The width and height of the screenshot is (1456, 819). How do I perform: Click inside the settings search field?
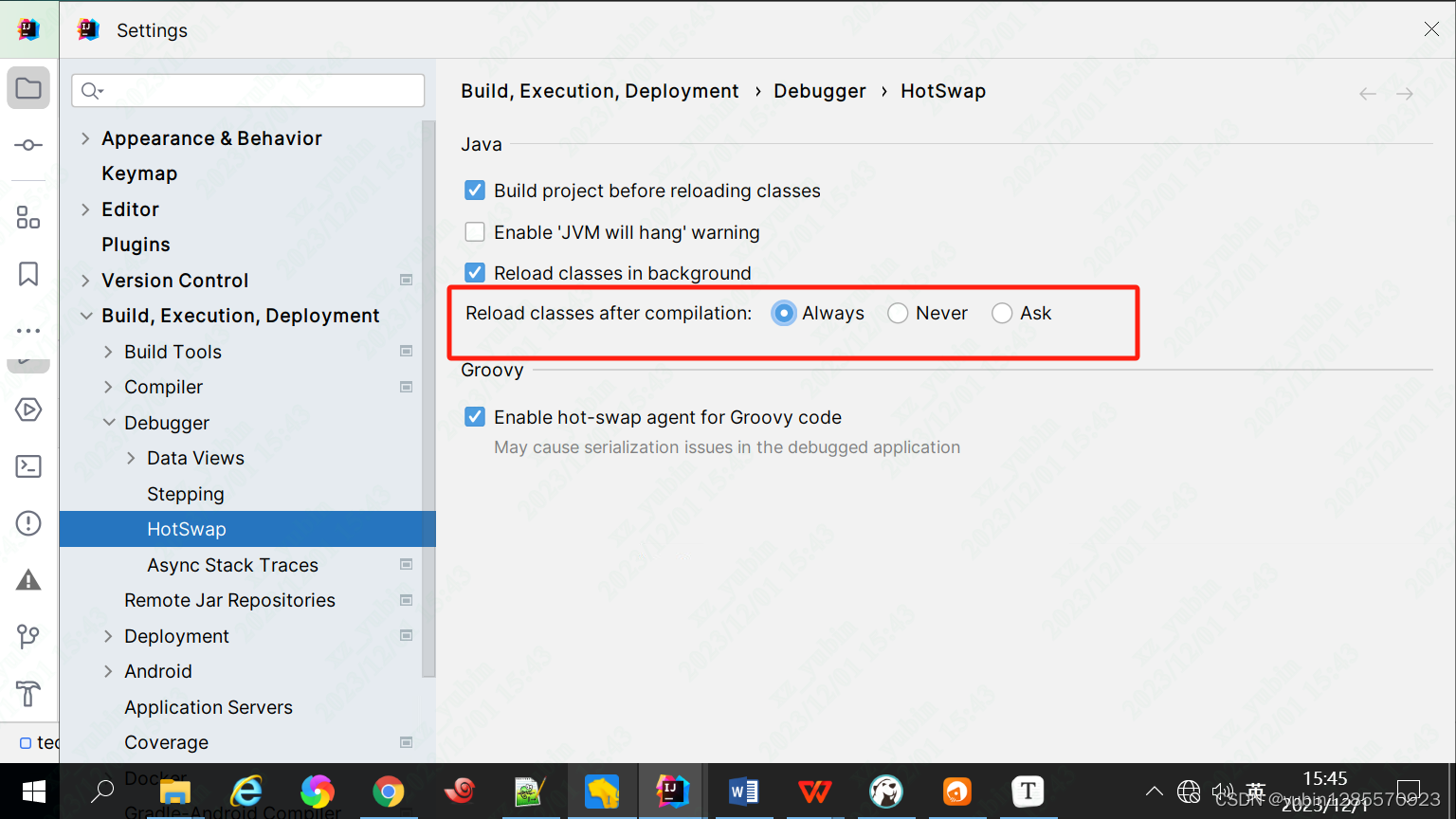(246, 90)
